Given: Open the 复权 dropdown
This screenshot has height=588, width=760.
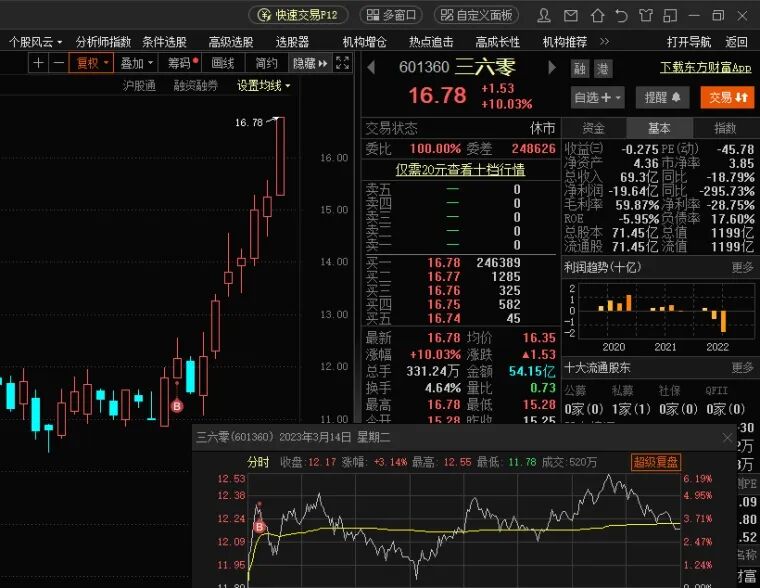Looking at the screenshot, I should tap(91, 63).
